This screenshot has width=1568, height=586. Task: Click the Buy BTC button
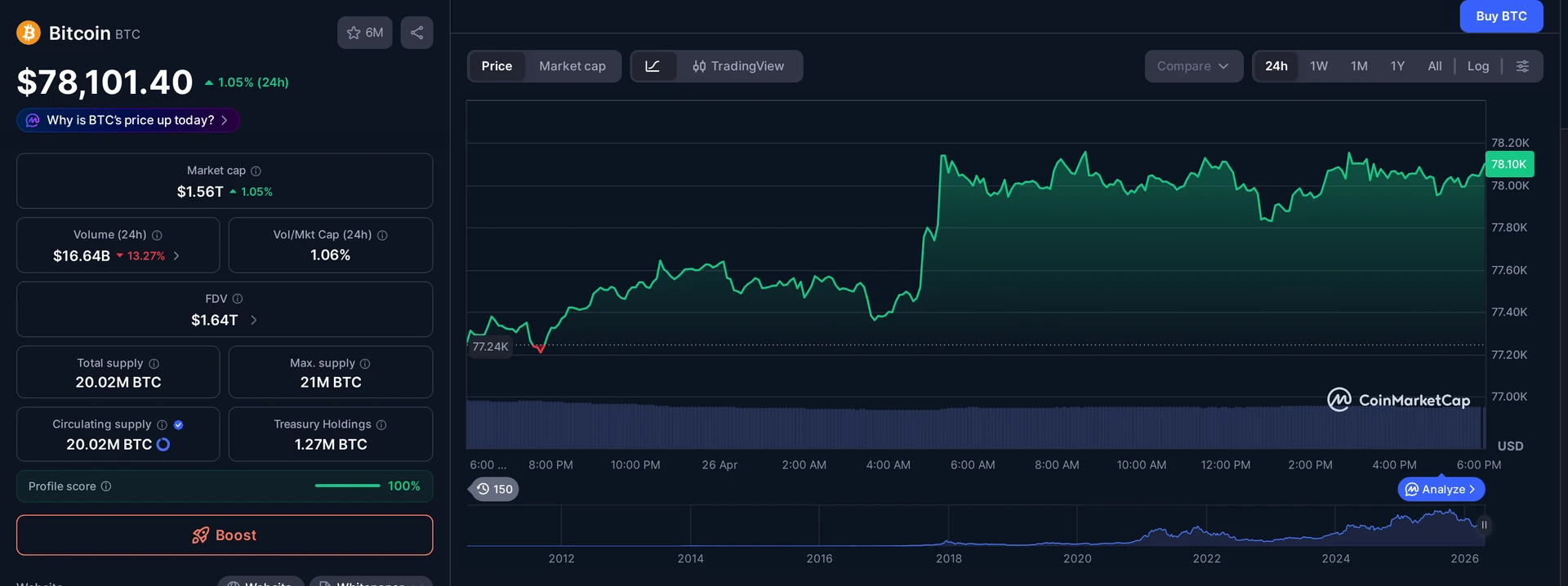1501,16
